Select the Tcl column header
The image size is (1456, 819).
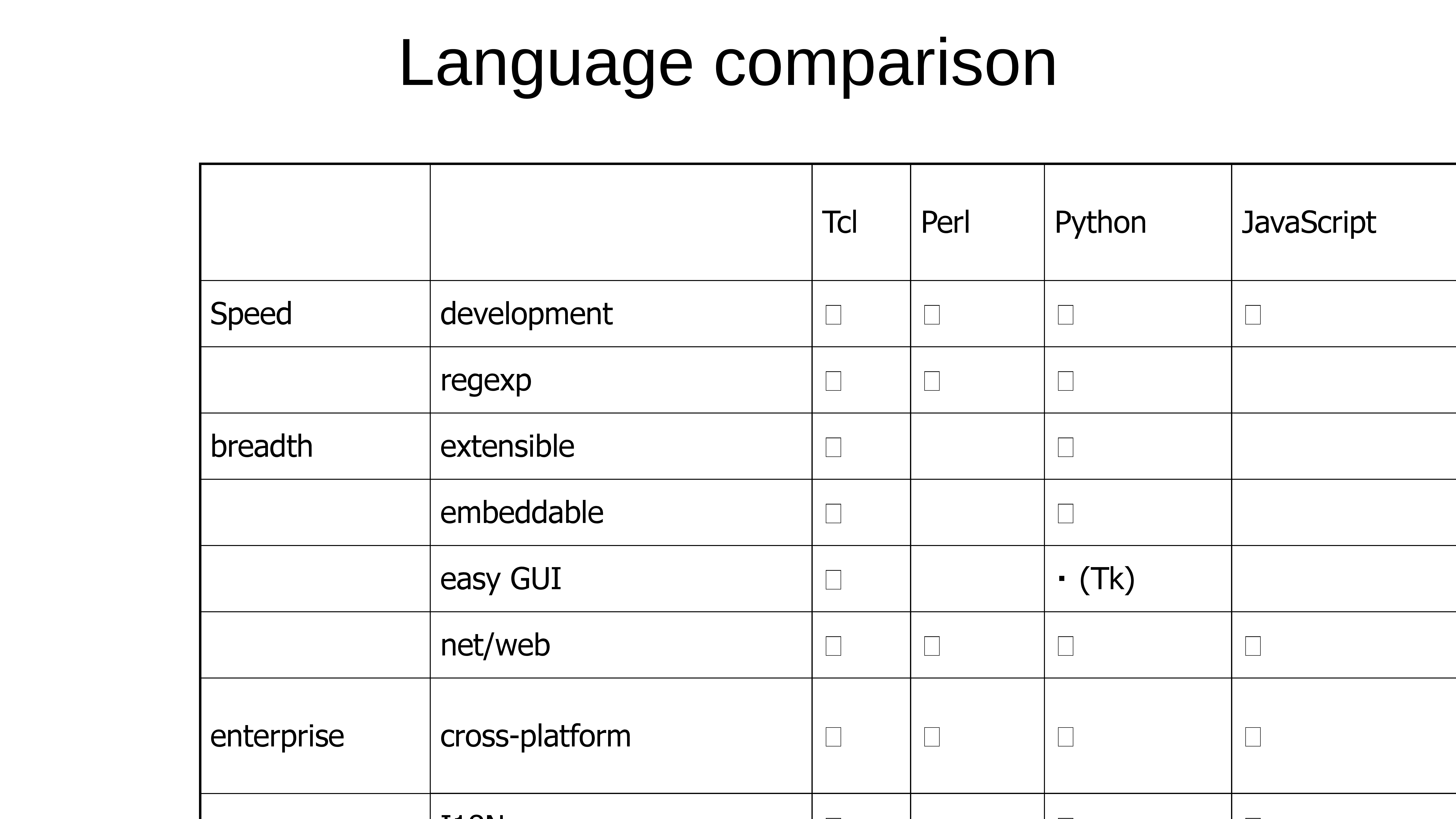[x=839, y=222]
